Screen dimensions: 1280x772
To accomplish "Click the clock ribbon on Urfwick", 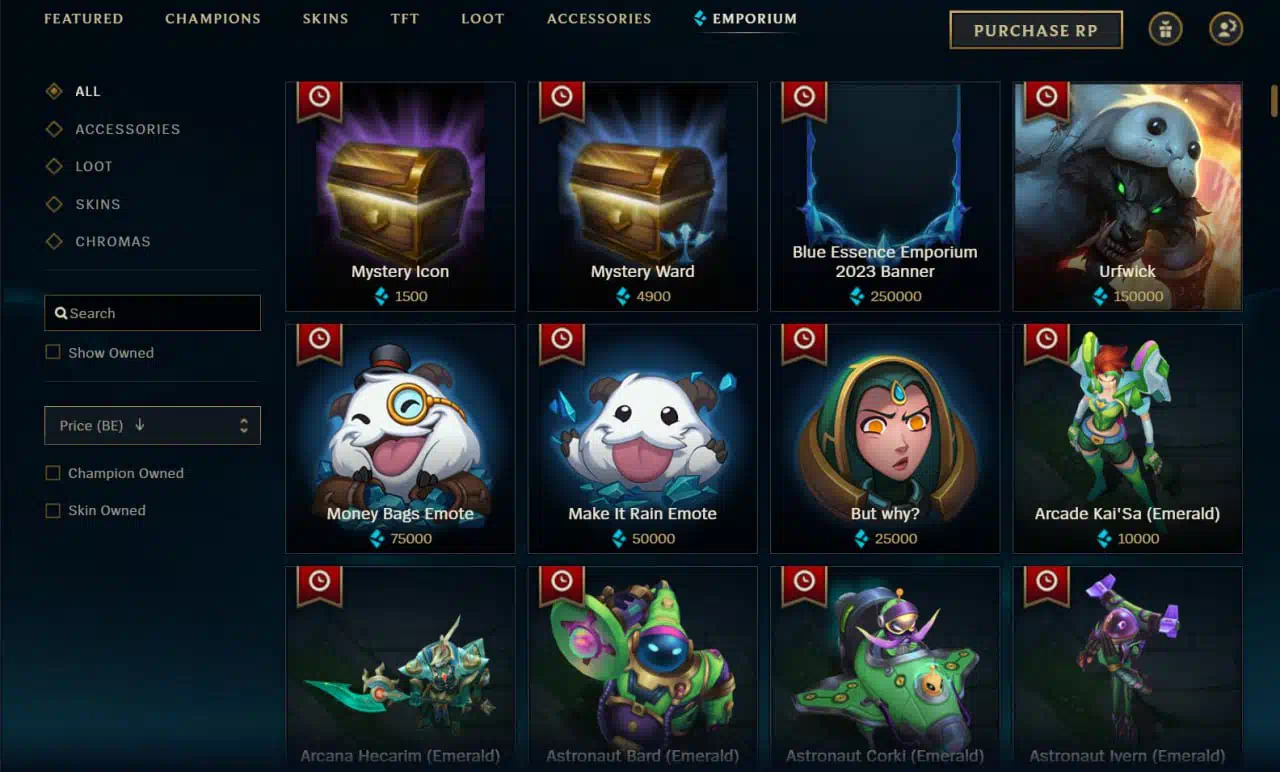I will pos(1047,98).
